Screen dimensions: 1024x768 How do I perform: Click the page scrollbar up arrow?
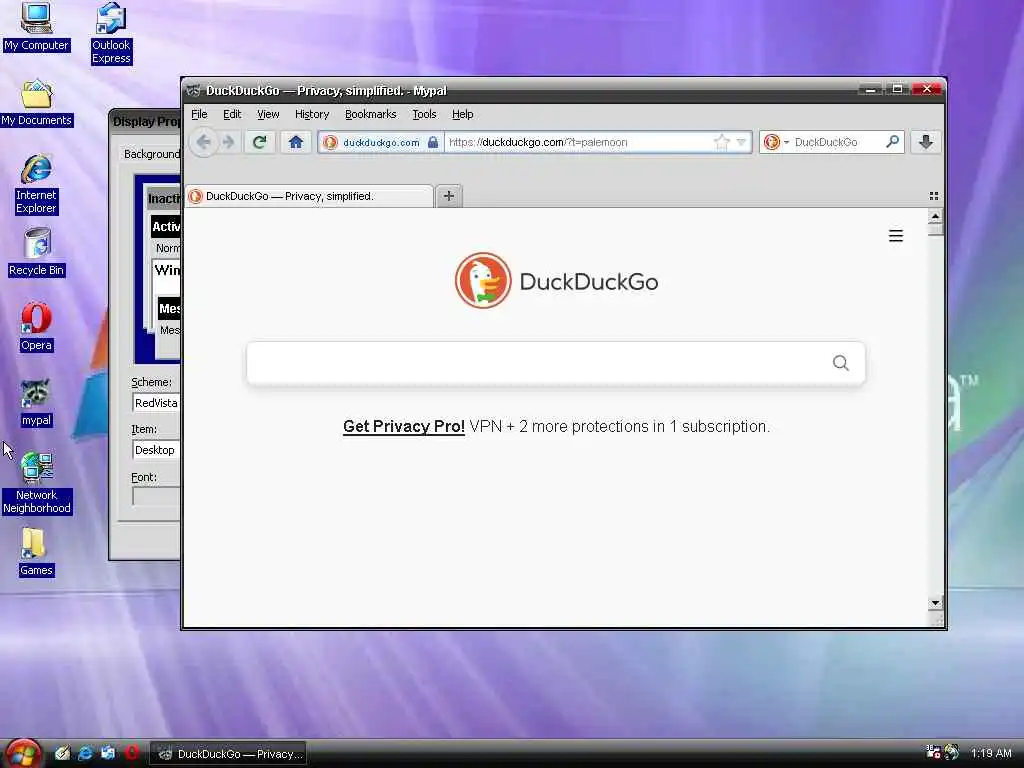[935, 216]
